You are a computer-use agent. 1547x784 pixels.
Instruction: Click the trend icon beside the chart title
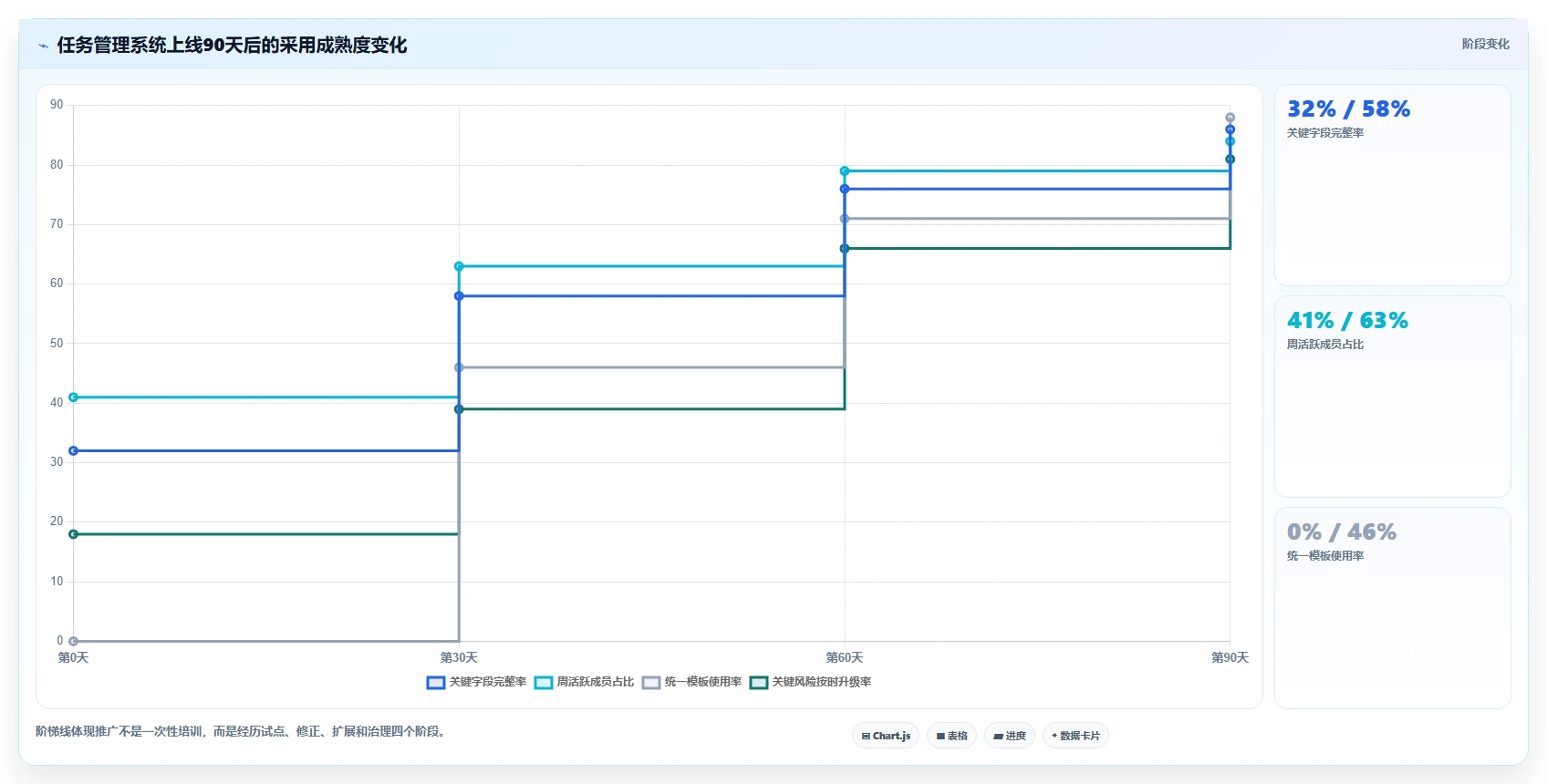tap(43, 46)
